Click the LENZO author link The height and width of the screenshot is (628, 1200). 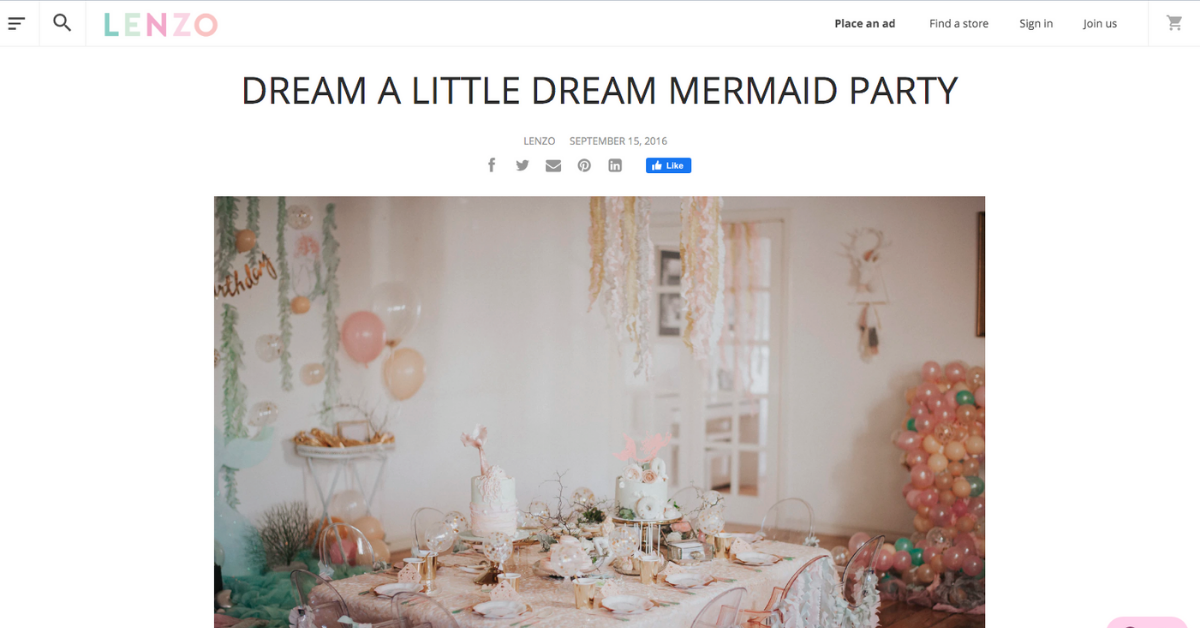point(539,141)
